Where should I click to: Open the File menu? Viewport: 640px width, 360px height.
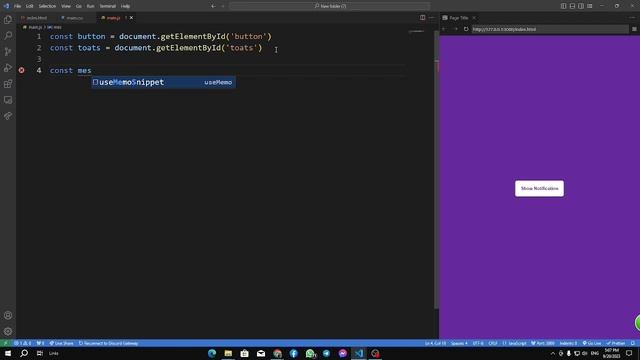(x=18, y=6)
